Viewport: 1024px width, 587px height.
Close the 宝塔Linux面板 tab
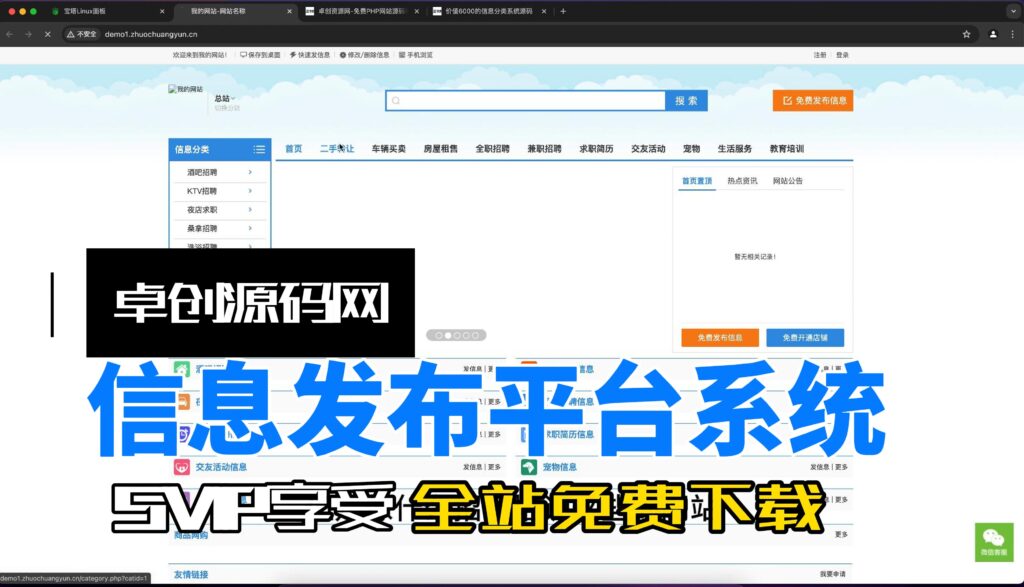click(162, 11)
